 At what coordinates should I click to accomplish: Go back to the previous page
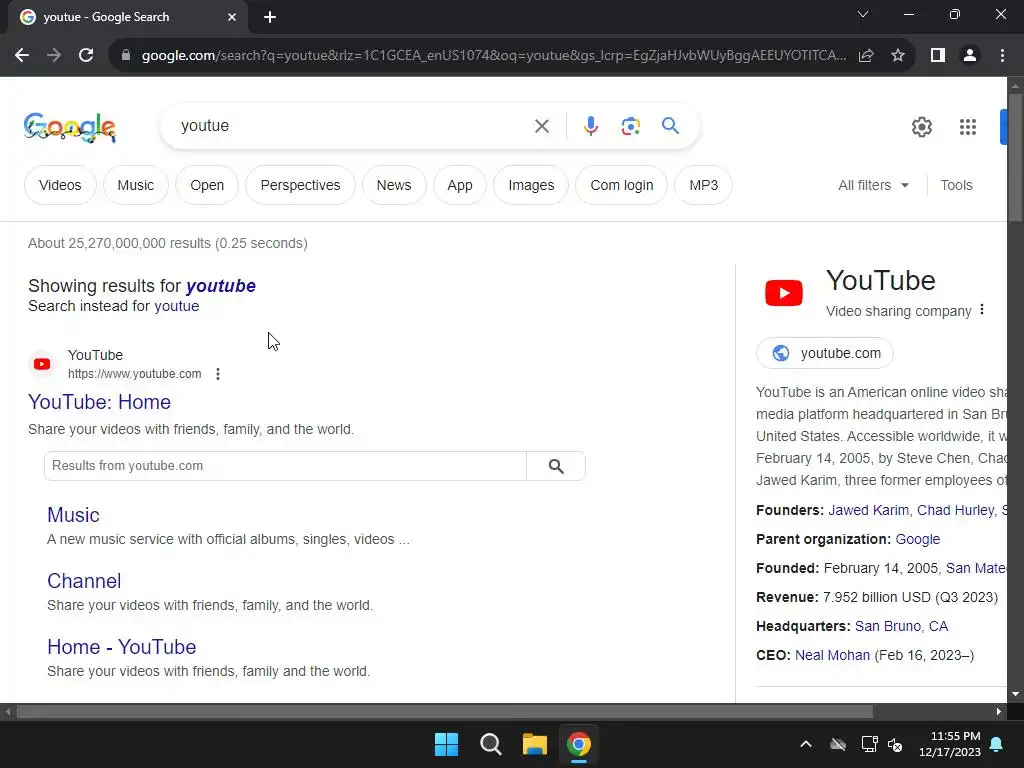pyautogui.click(x=22, y=56)
